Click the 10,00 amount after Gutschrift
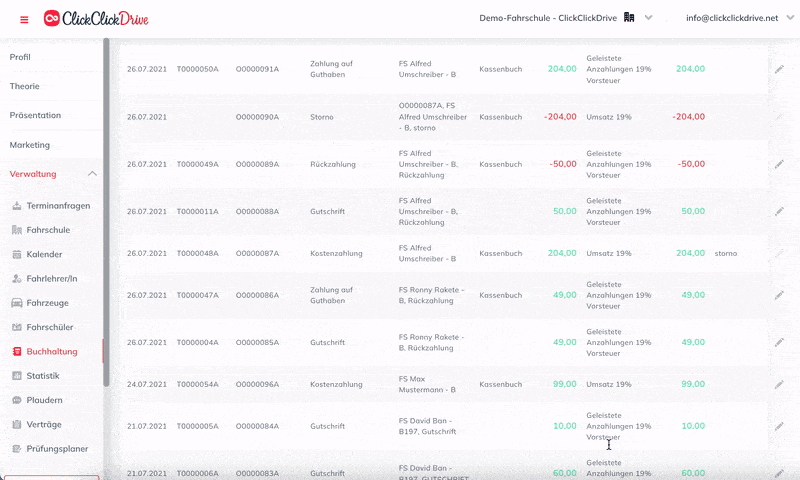 tap(565, 426)
